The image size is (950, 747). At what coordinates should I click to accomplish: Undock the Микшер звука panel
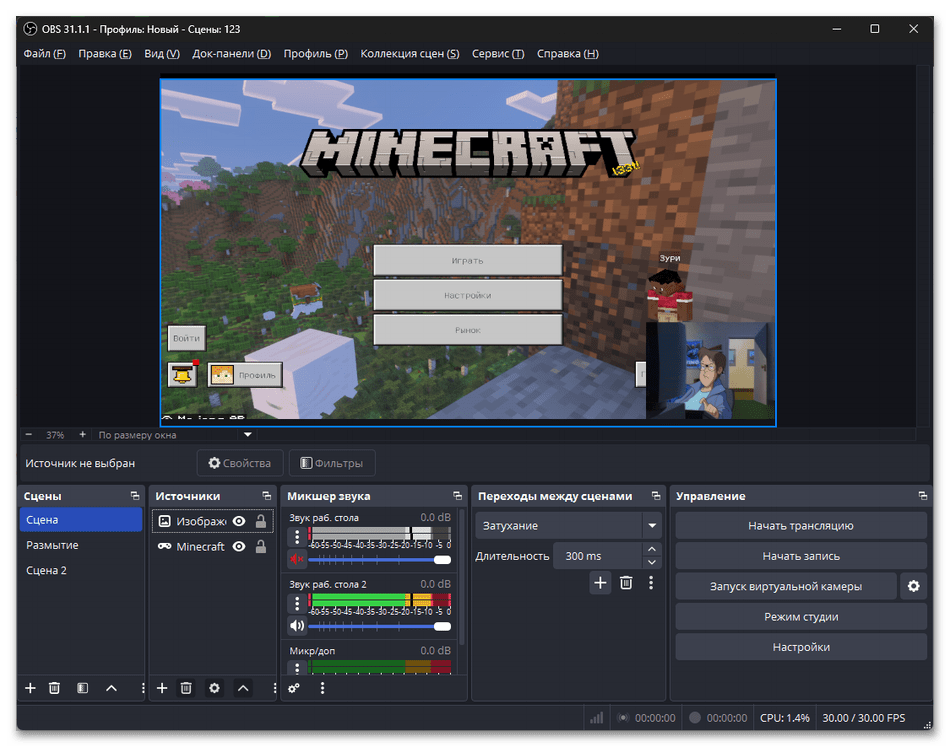[x=457, y=496]
